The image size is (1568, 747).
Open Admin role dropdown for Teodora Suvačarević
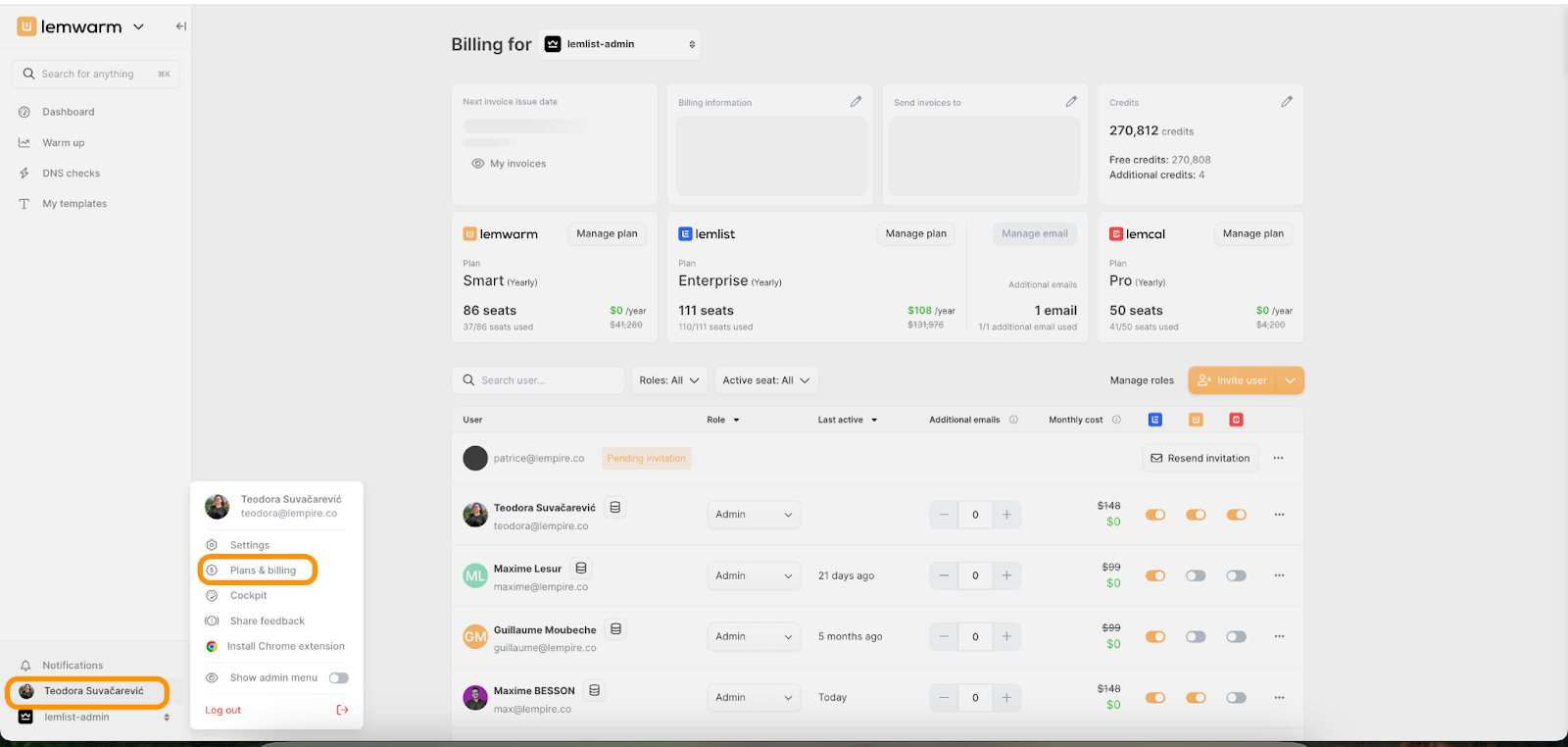point(753,515)
